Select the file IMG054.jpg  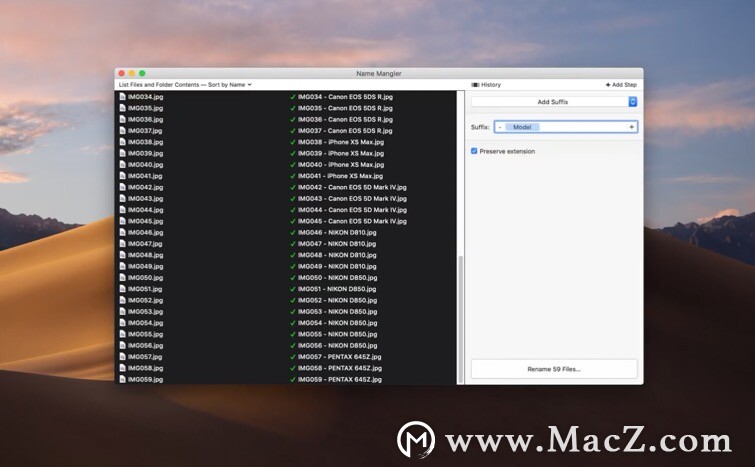coord(145,323)
